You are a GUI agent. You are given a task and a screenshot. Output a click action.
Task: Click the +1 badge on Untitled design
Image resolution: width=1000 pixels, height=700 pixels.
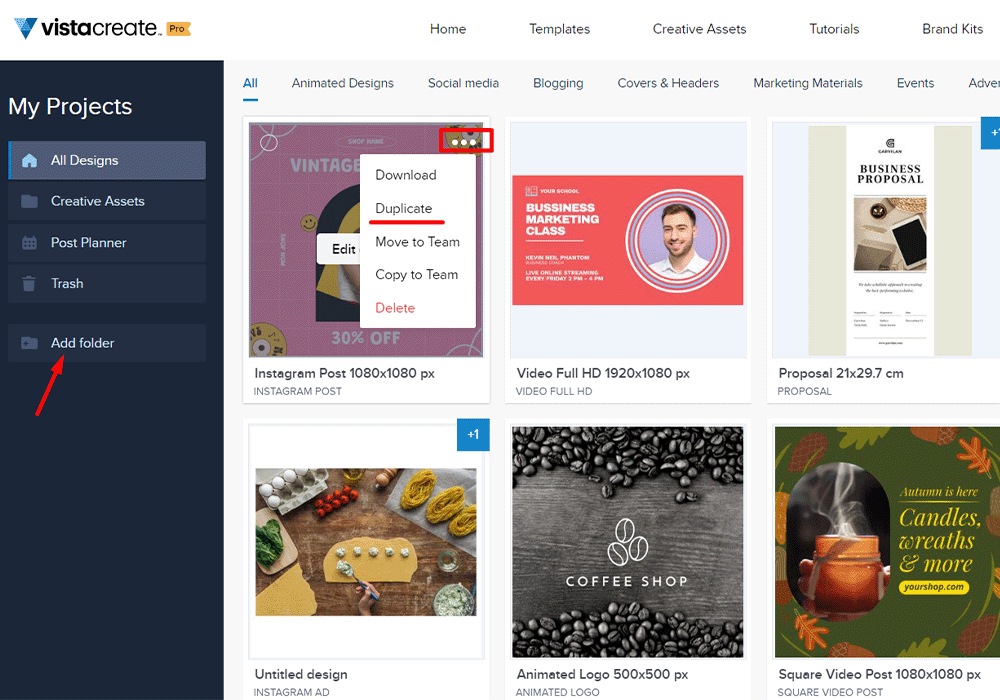tap(473, 434)
